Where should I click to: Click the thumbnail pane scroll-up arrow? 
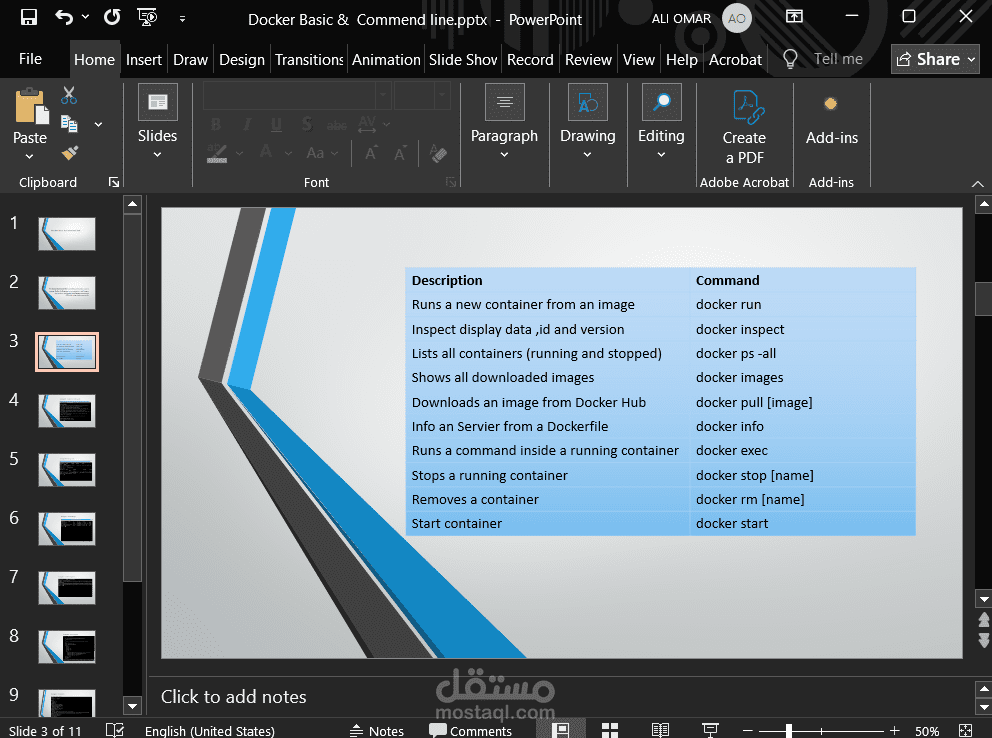132,204
